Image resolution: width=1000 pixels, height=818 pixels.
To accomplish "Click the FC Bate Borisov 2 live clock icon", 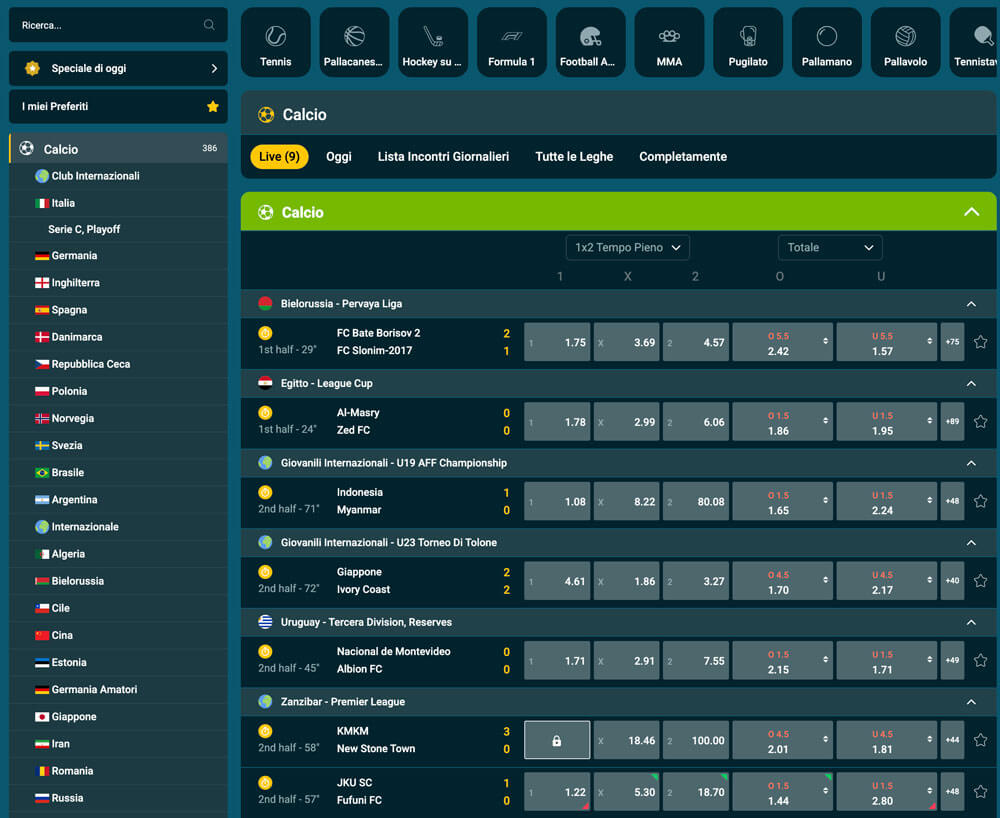I will [x=265, y=333].
